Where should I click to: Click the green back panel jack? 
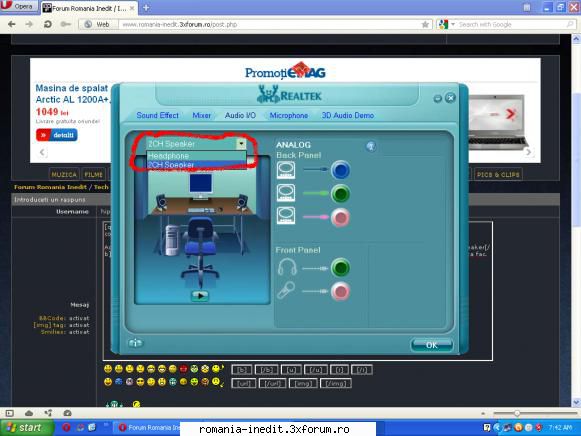[341, 193]
